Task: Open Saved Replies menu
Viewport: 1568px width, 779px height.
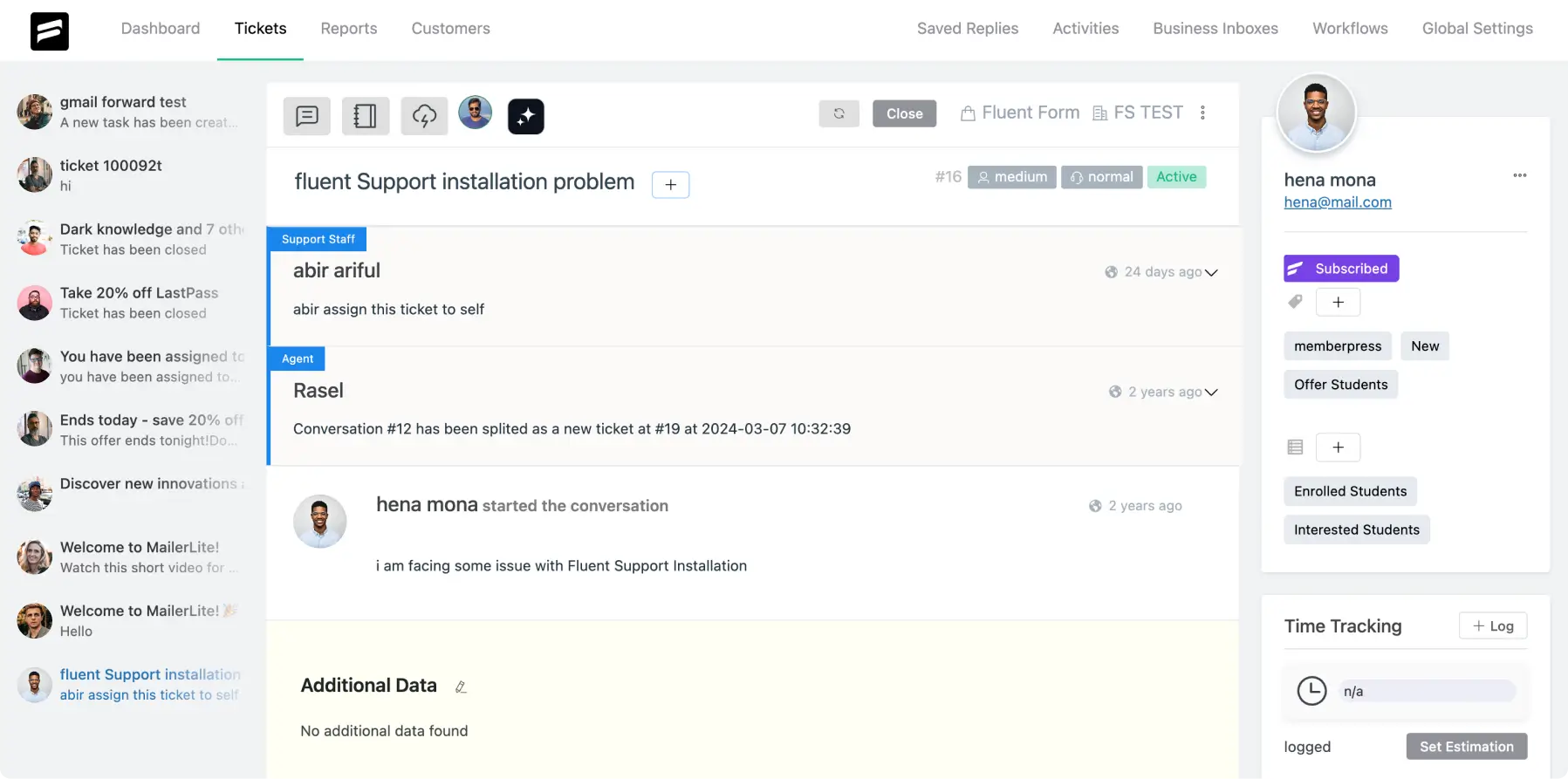Action: (968, 29)
